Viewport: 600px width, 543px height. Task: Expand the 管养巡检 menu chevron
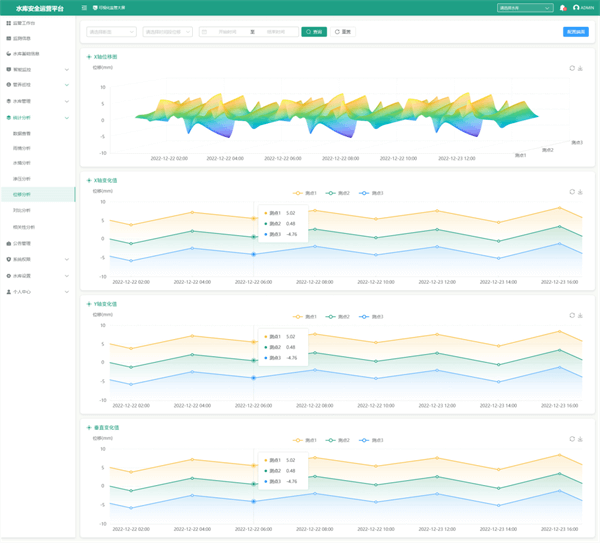pyautogui.click(x=67, y=85)
